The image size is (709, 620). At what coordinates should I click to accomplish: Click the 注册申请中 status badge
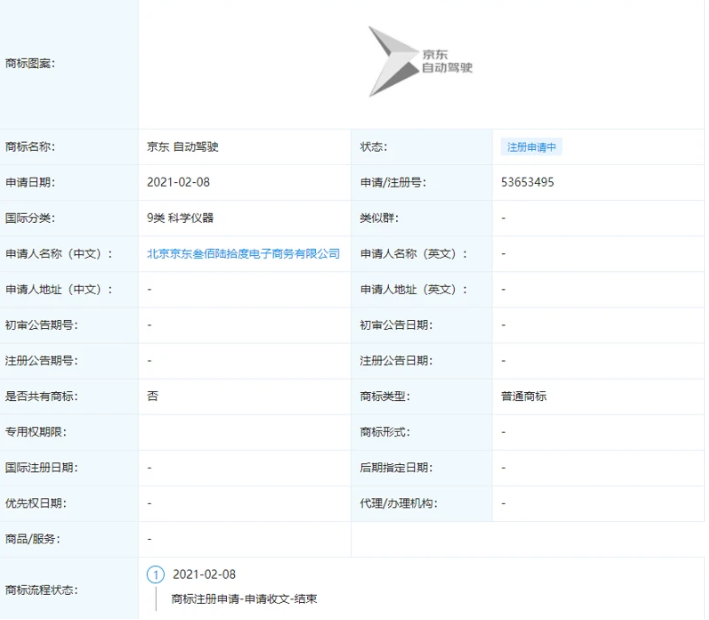pyautogui.click(x=532, y=147)
